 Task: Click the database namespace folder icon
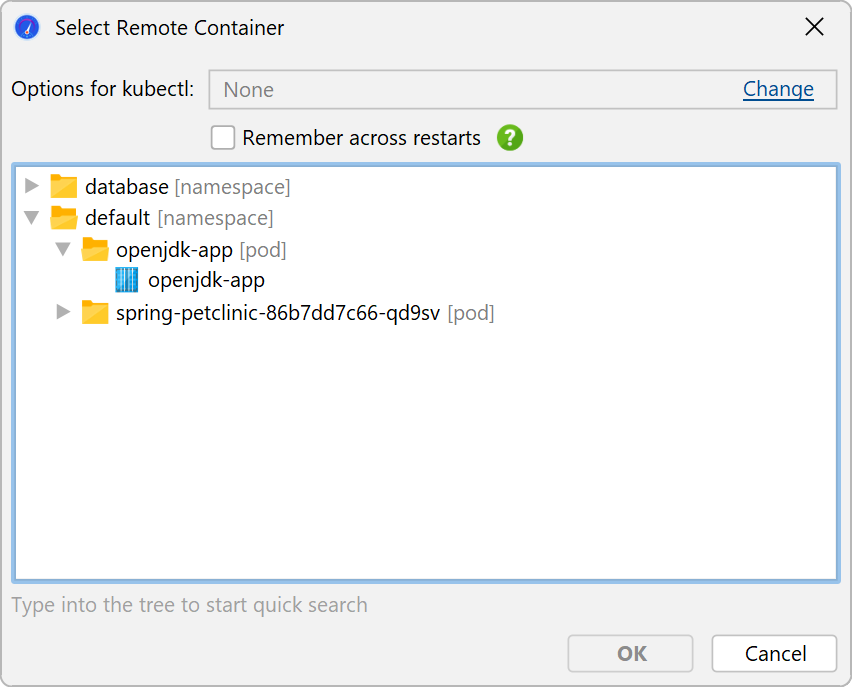[x=64, y=186]
